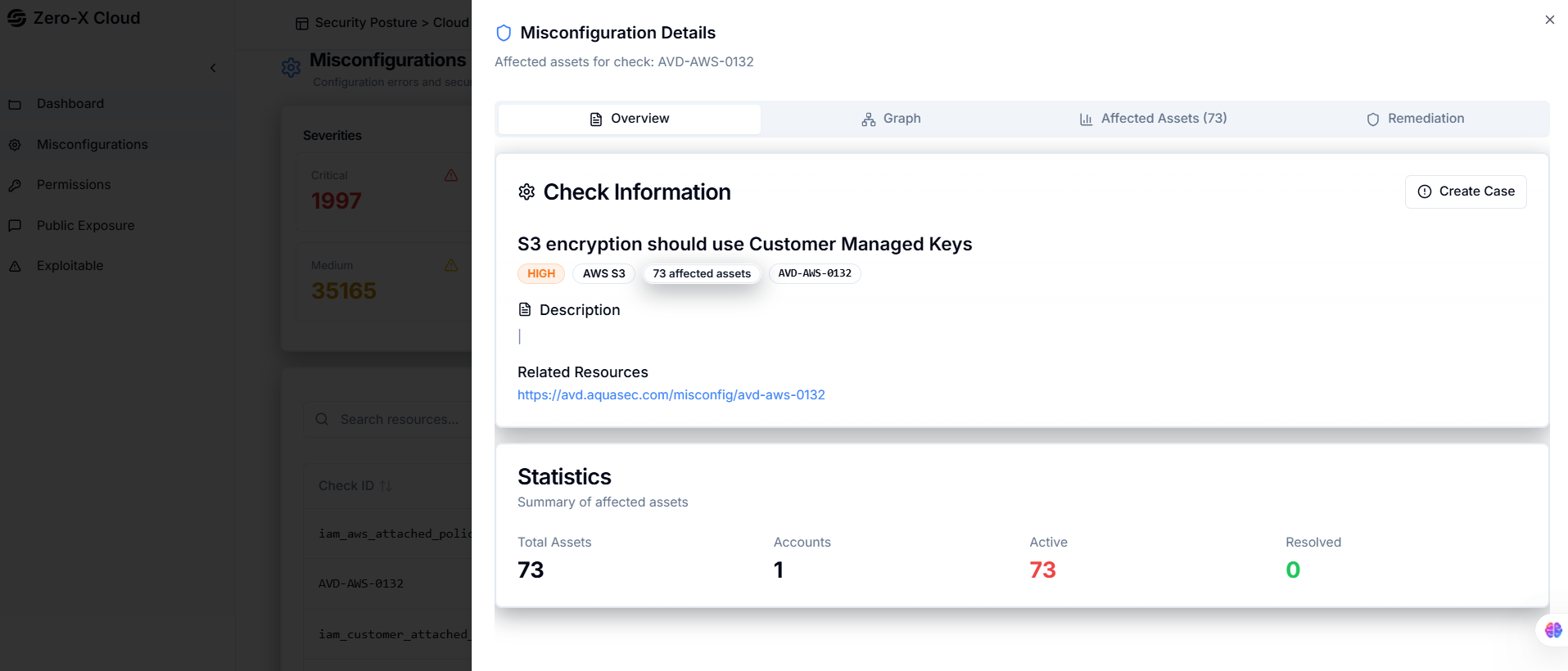Screen dimensions: 1568x671
Task: Click the Total Assets value 73
Action: pyautogui.click(x=531, y=570)
